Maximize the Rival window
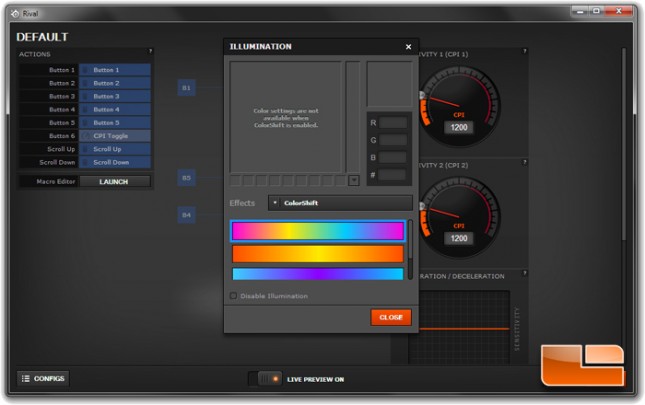 click(x=596, y=12)
